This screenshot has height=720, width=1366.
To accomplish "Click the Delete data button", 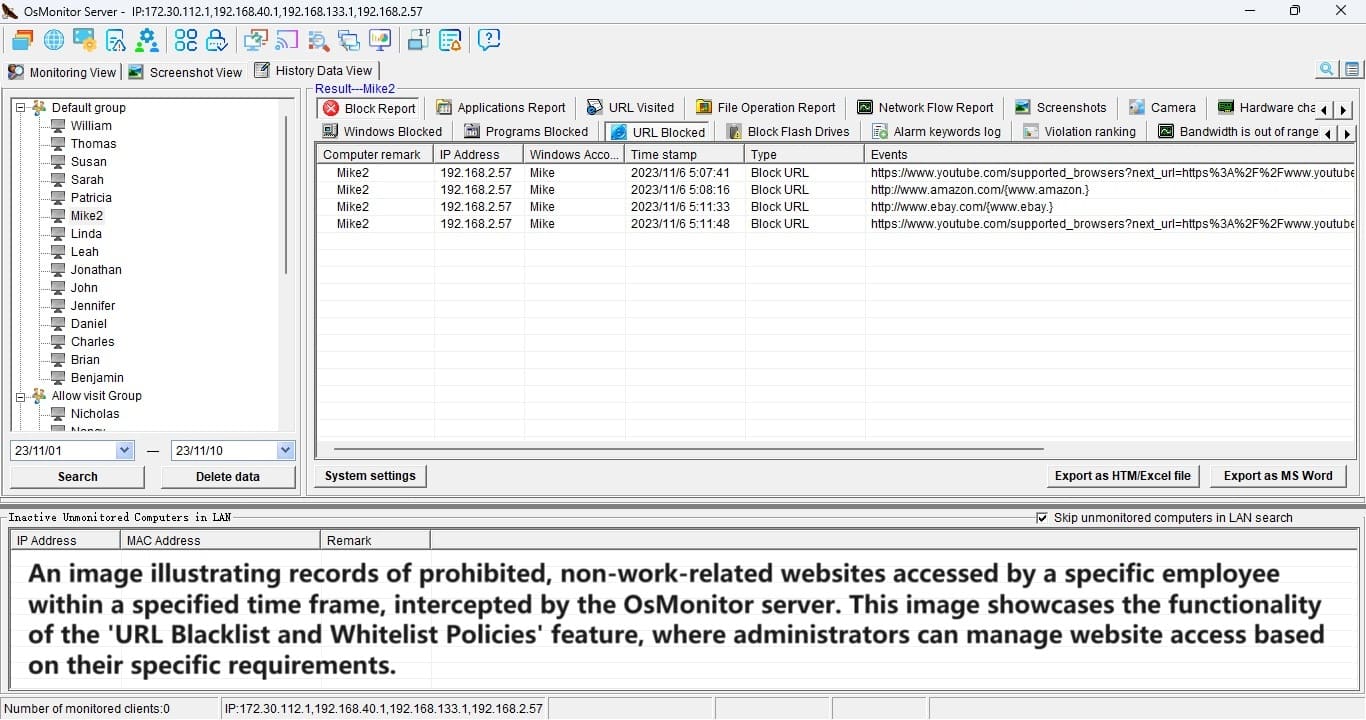I will coord(228,476).
